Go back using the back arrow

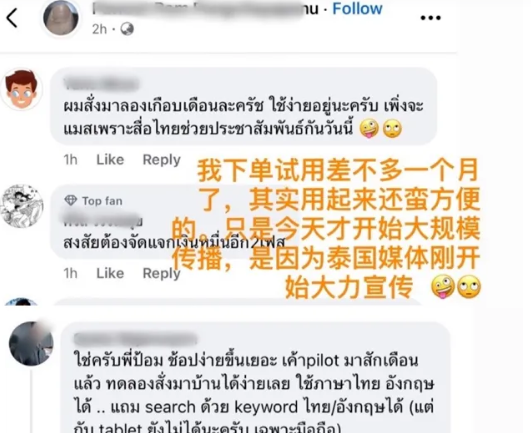(x=12, y=18)
